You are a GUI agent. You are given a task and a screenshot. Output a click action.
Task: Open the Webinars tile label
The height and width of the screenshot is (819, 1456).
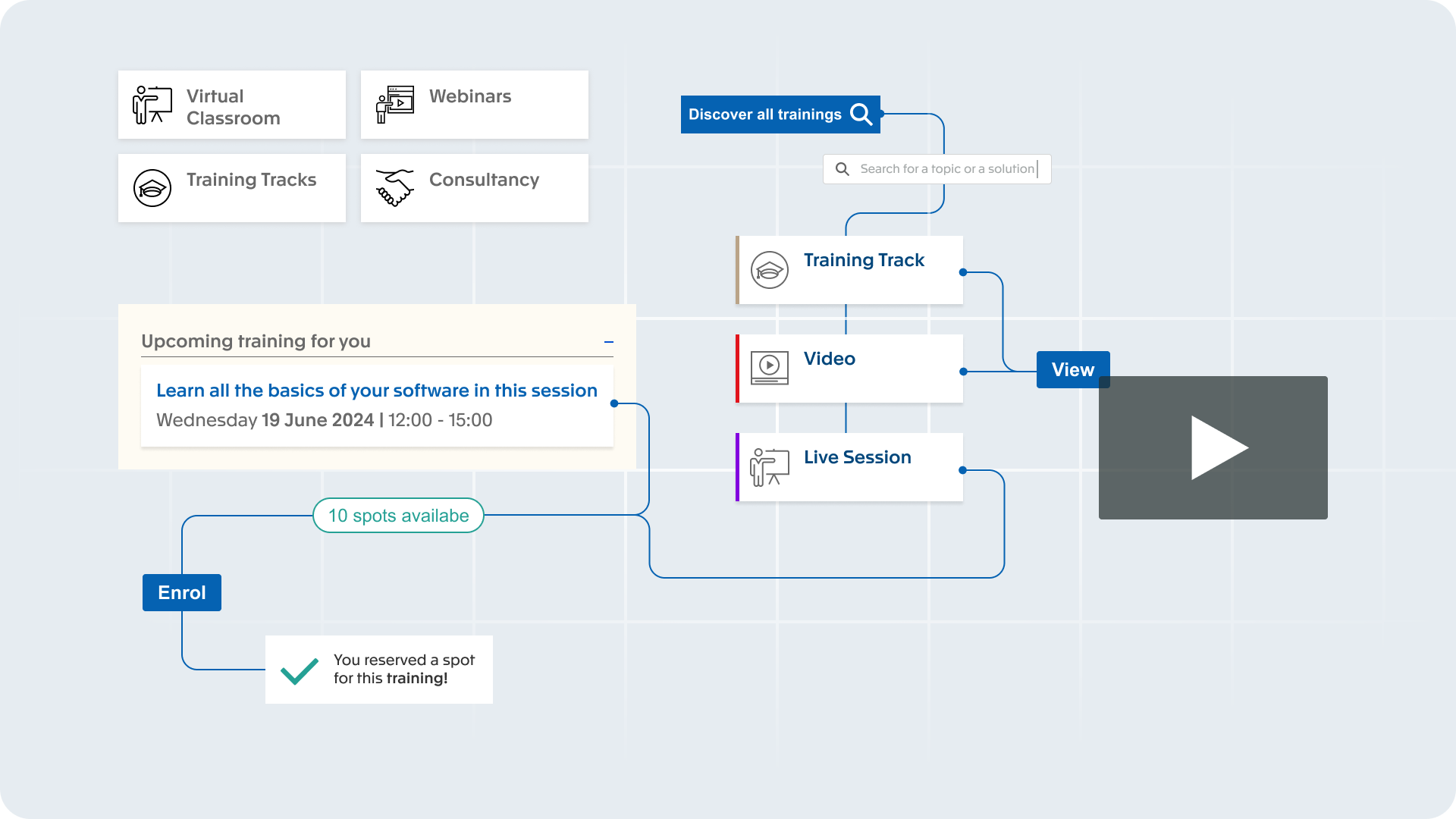(x=470, y=96)
